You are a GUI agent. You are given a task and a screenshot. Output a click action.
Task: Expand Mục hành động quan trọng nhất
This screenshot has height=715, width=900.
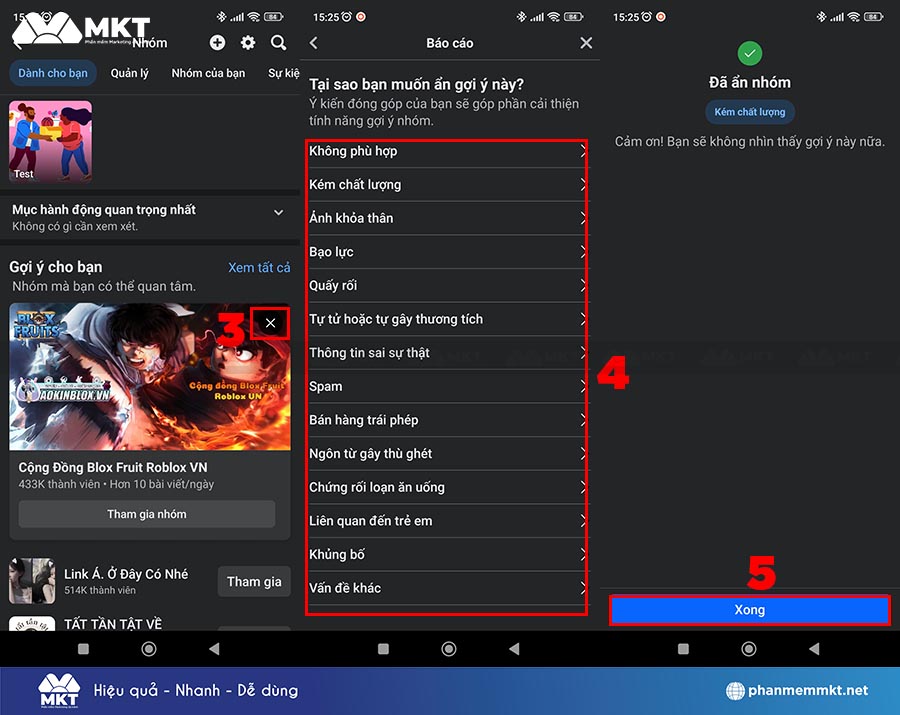(x=278, y=212)
